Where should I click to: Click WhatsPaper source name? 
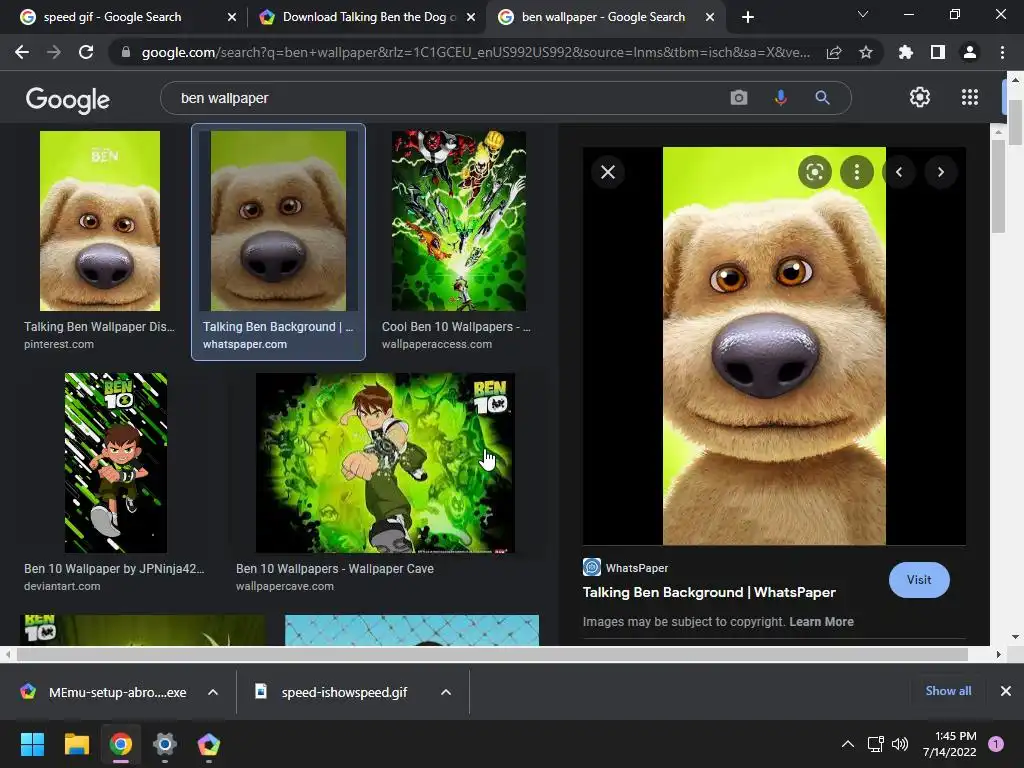tap(637, 568)
